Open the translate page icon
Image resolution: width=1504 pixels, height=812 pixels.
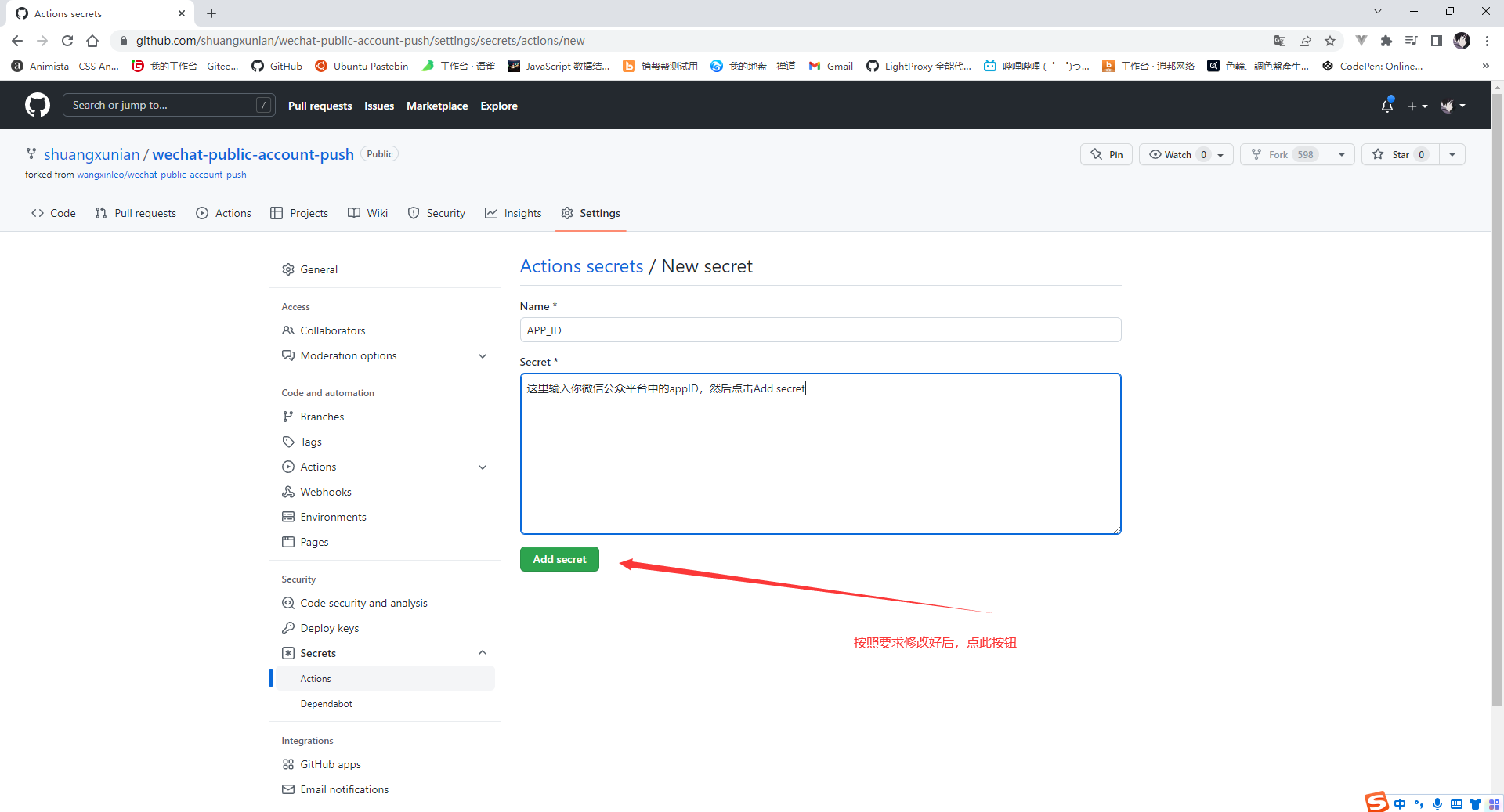1279,41
